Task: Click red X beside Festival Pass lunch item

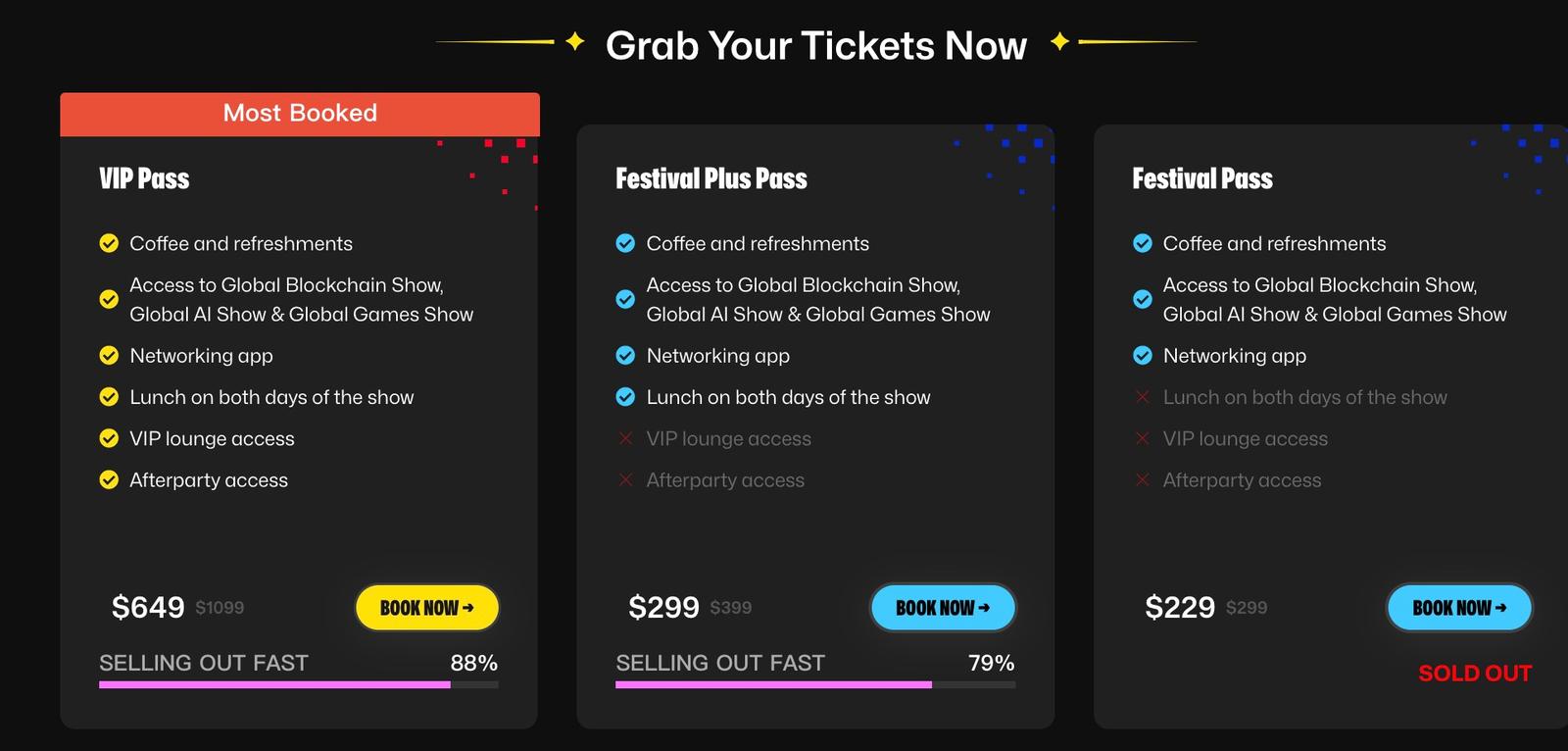Action: click(1142, 397)
